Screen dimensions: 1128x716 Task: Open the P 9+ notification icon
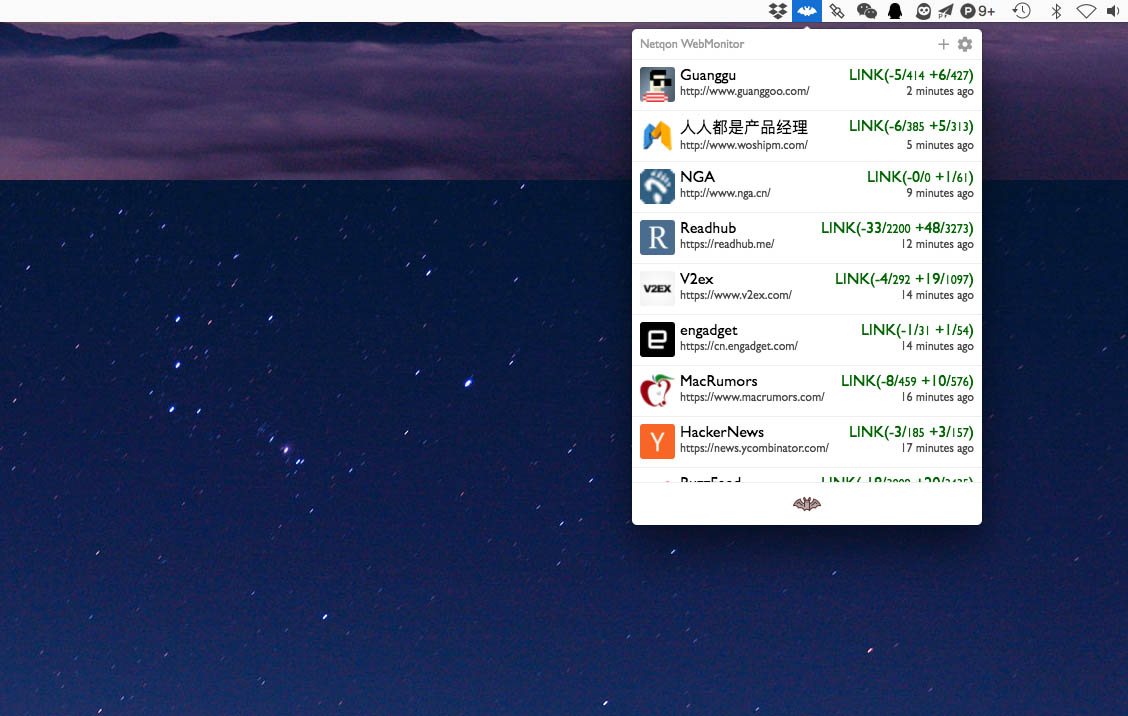pyautogui.click(x=978, y=11)
